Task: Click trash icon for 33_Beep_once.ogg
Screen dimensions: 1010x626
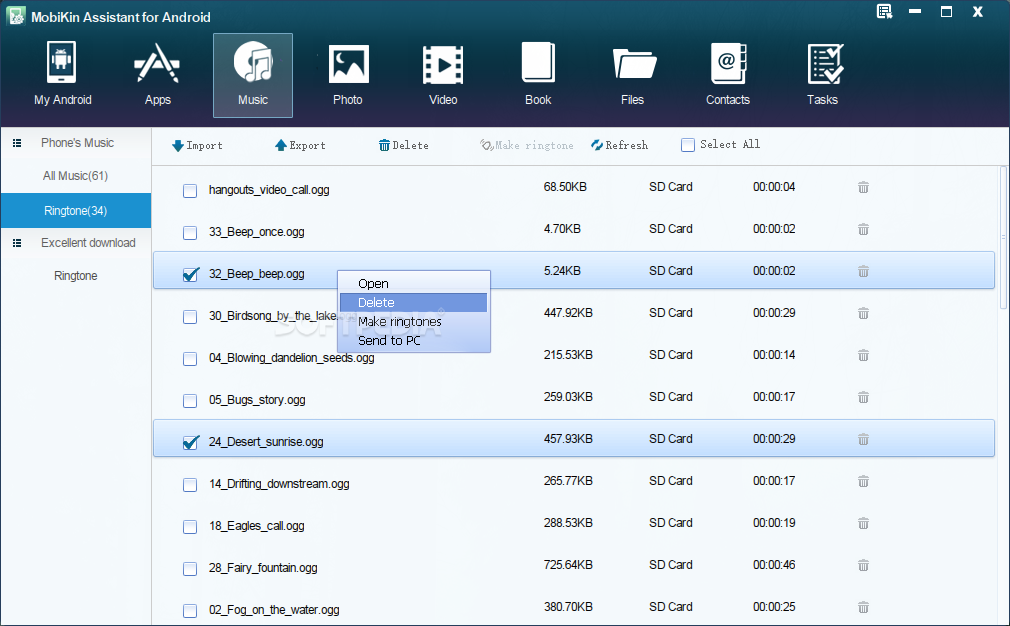Action: (863, 229)
